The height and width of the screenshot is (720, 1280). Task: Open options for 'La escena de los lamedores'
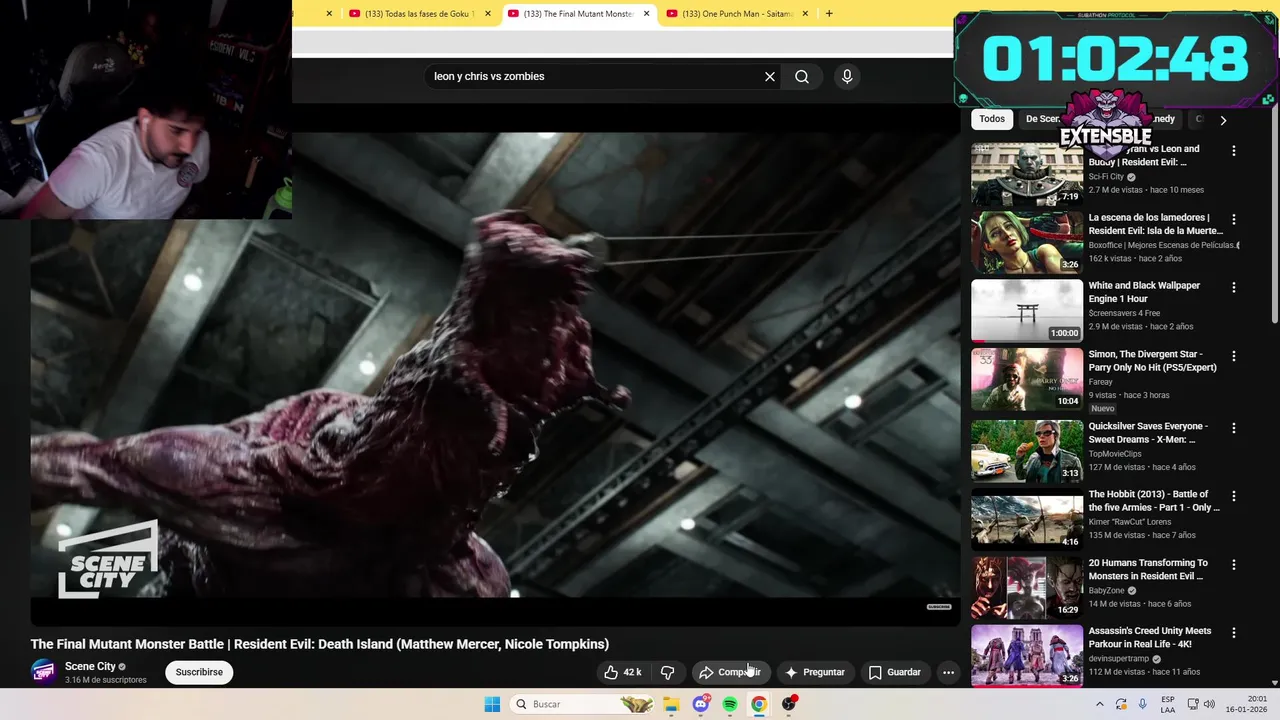(x=1233, y=219)
